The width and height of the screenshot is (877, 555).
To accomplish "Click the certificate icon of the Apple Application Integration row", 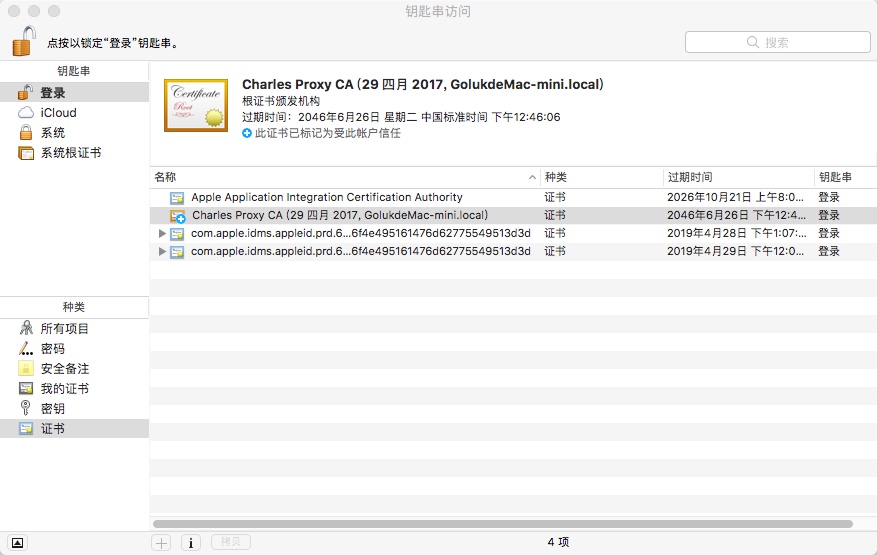I will (x=177, y=198).
